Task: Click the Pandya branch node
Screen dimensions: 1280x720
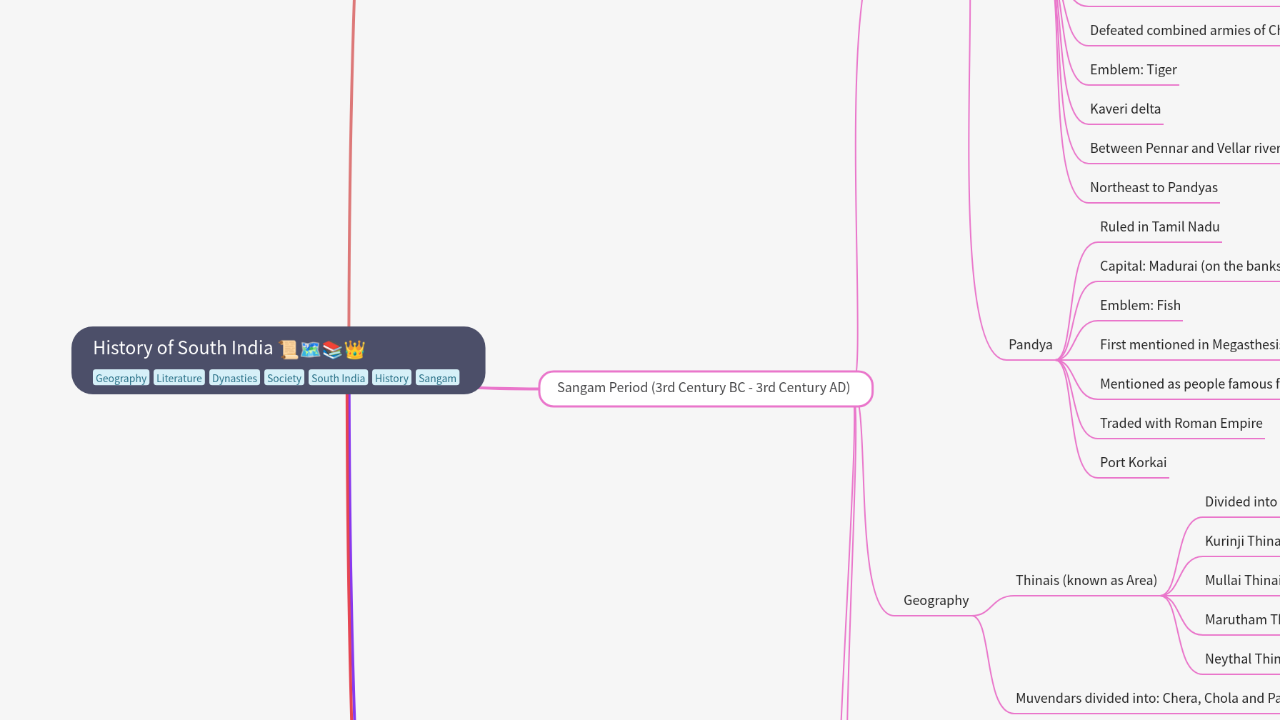Action: click(x=1030, y=345)
